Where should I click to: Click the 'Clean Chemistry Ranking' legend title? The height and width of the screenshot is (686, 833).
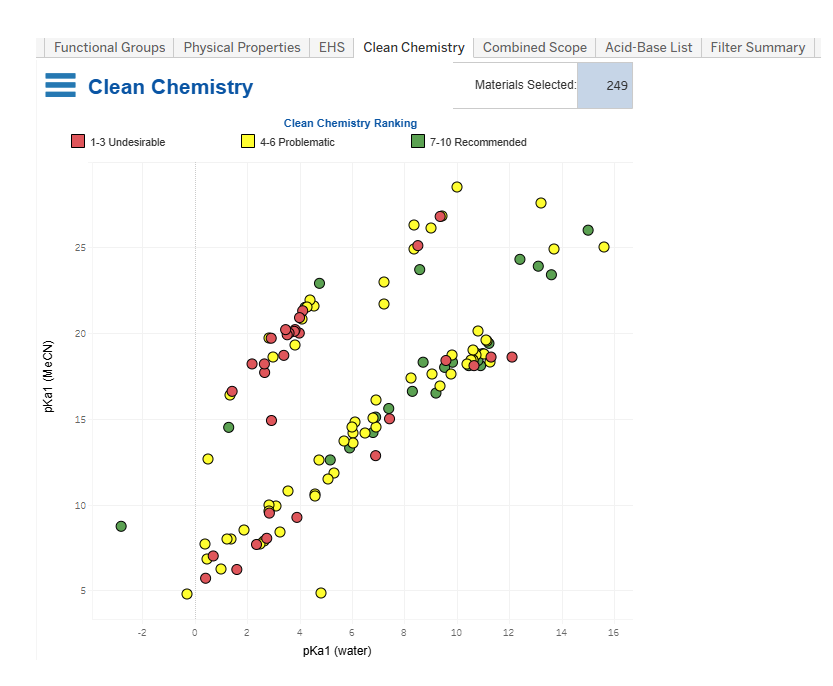pyautogui.click(x=350, y=123)
